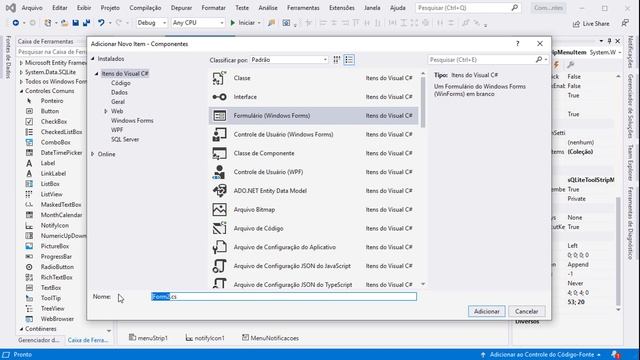This screenshot has width=640, height=360.
Task: Select the Arquivo Bitmap icon
Action: pyautogui.click(x=219, y=209)
